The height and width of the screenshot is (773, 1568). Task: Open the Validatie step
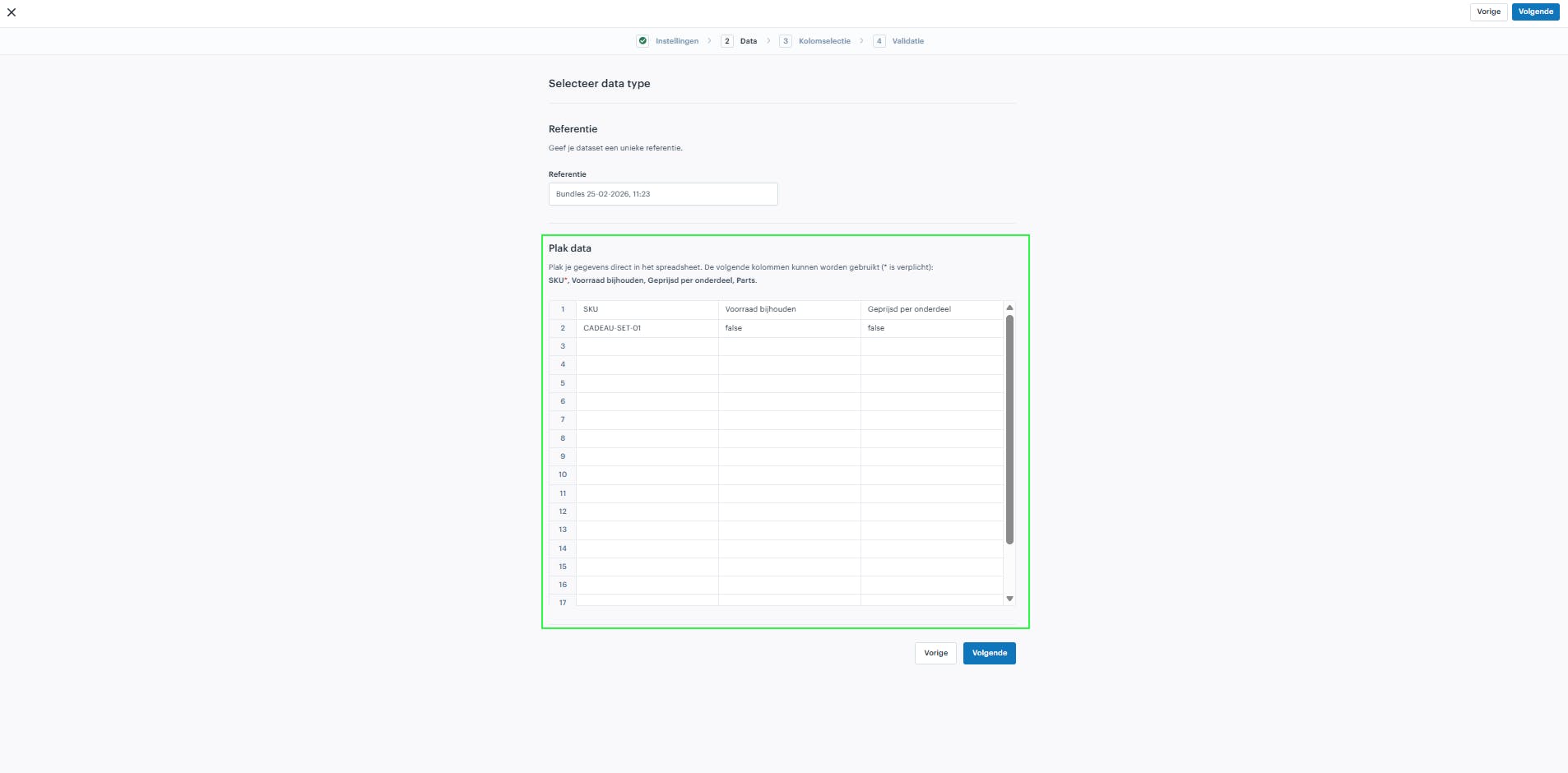point(907,41)
